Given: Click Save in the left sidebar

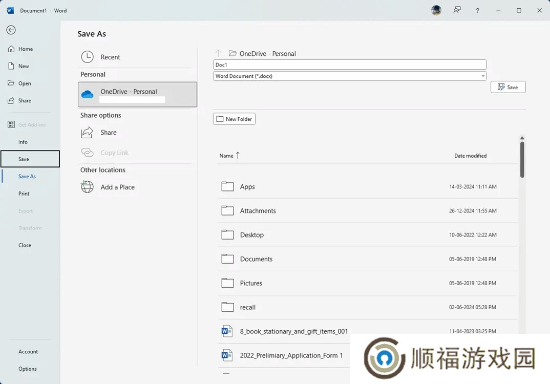Looking at the screenshot, I should coord(30,159).
